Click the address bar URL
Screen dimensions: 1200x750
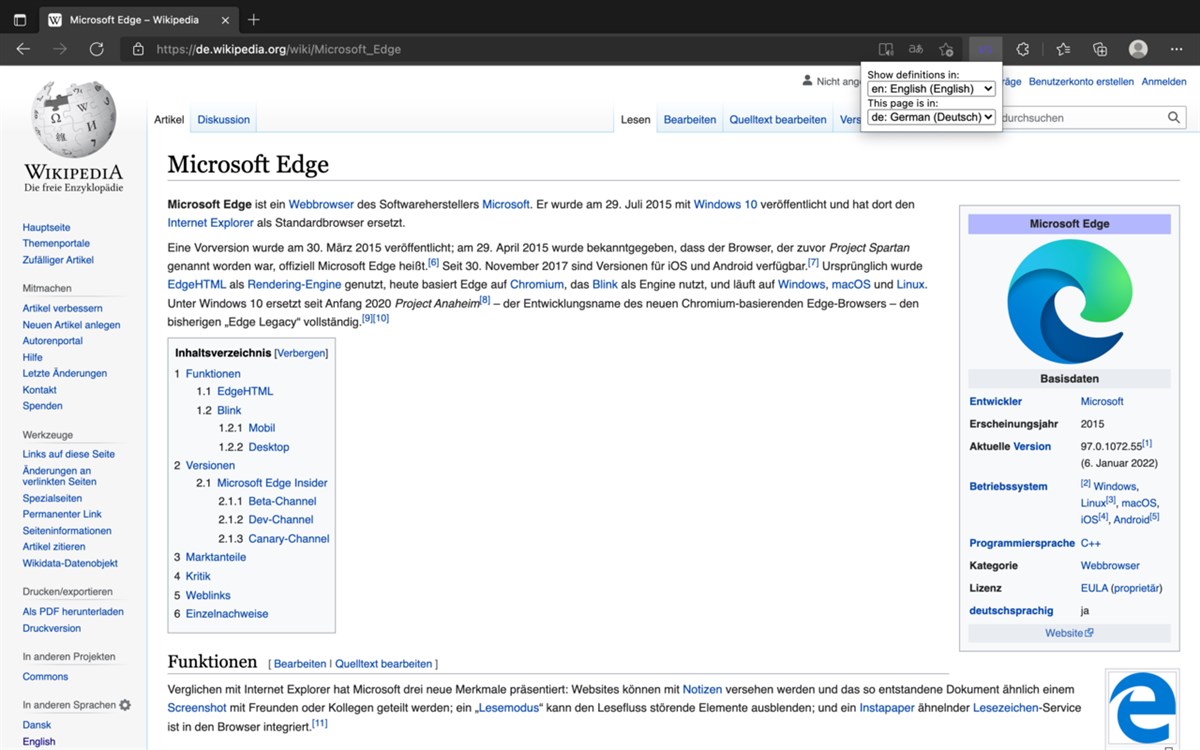pos(278,49)
